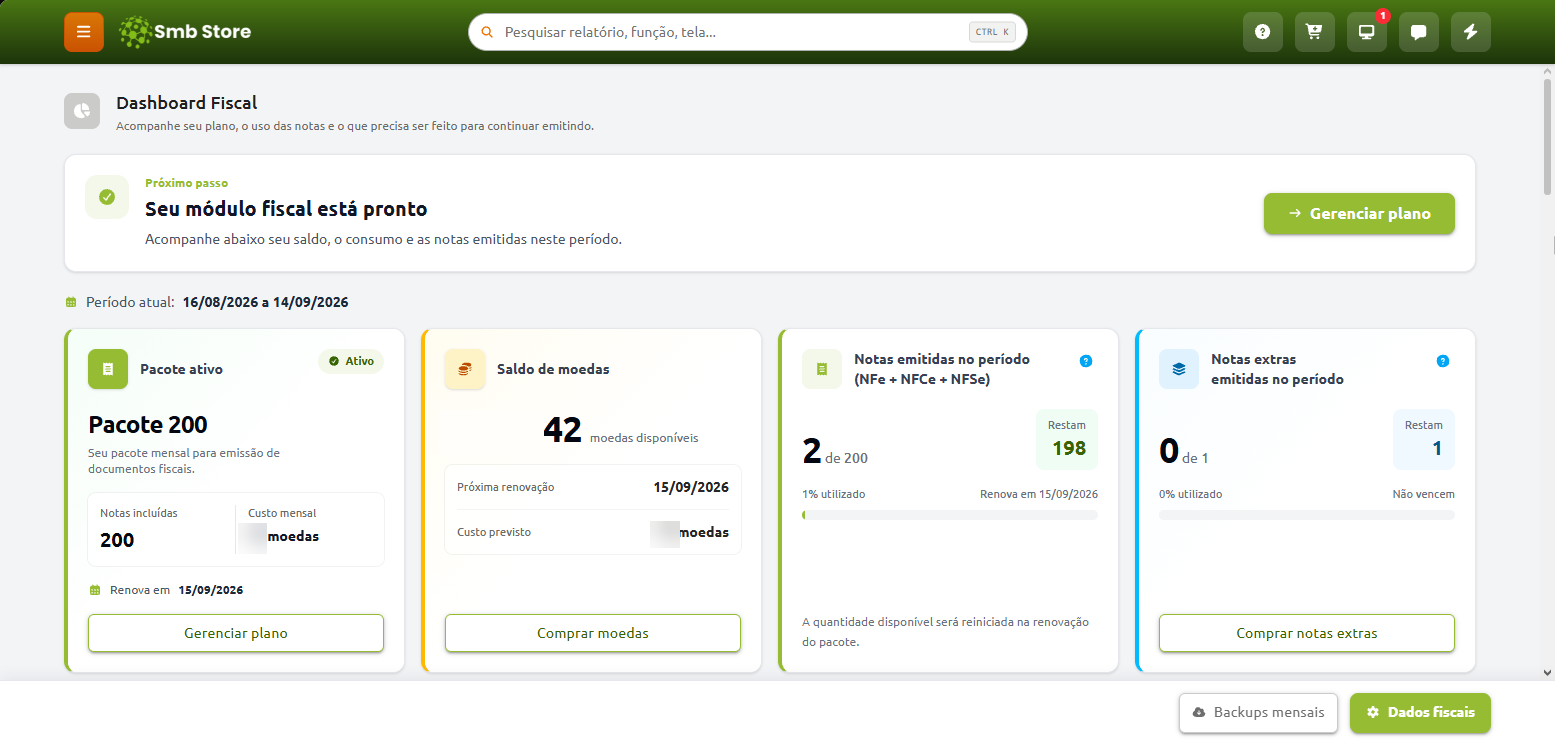Screen dimensions: 1555x745
Task: Click the Notas emitidas usage progress bar
Action: point(950,515)
